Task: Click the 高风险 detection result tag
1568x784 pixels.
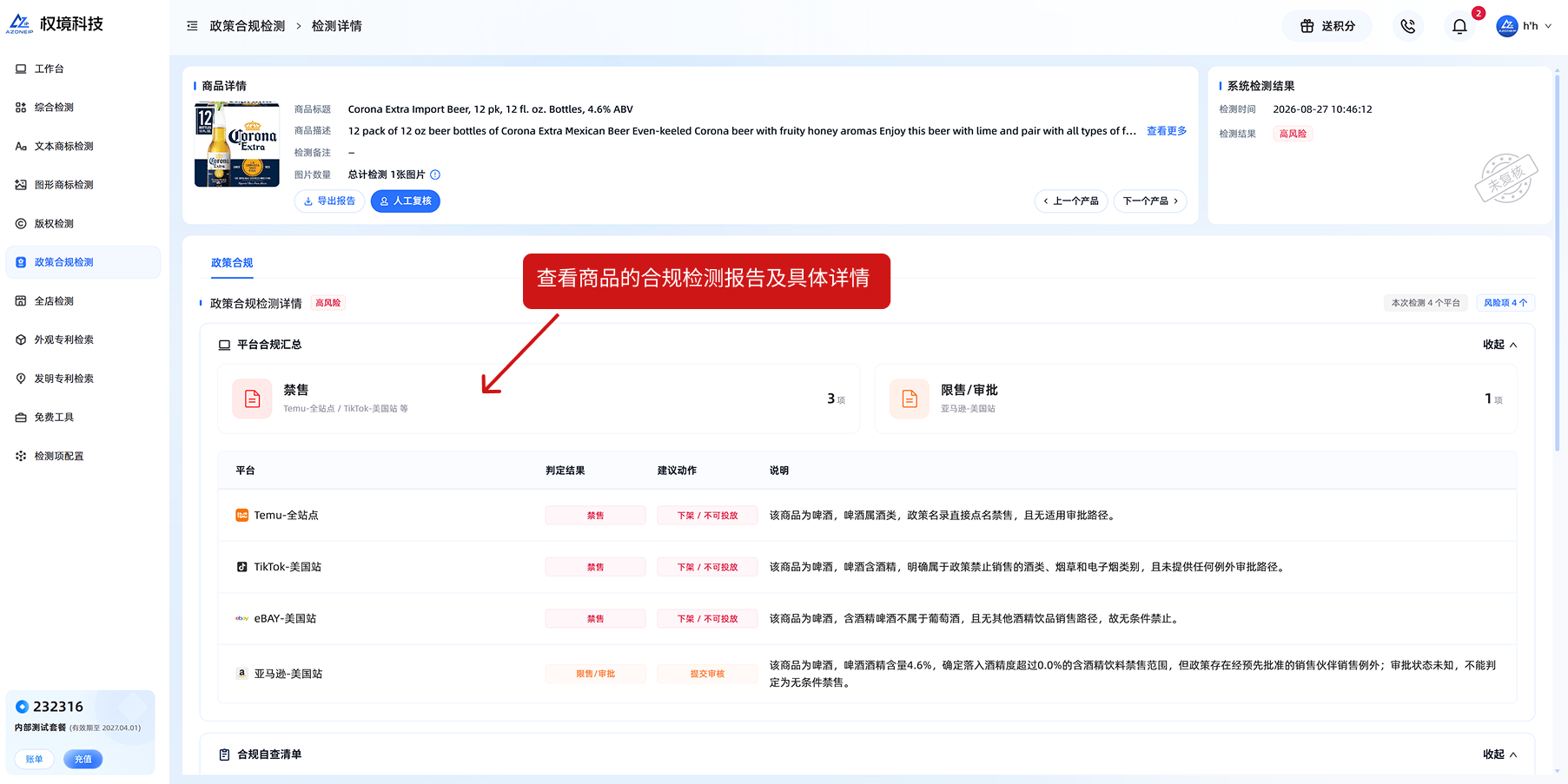Action: point(1293,134)
